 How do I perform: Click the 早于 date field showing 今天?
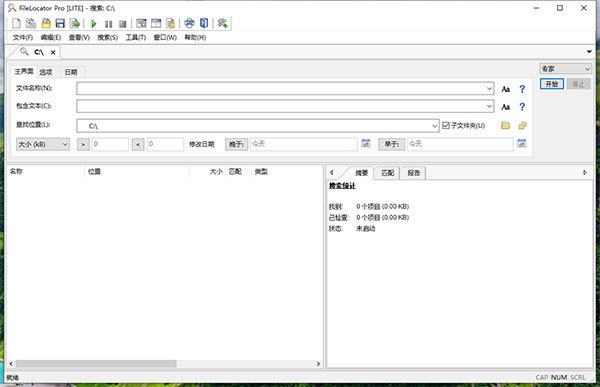pyautogui.click(x=460, y=144)
